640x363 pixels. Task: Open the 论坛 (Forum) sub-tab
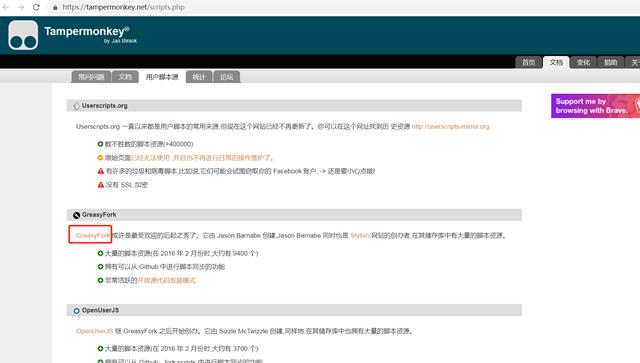click(227, 77)
